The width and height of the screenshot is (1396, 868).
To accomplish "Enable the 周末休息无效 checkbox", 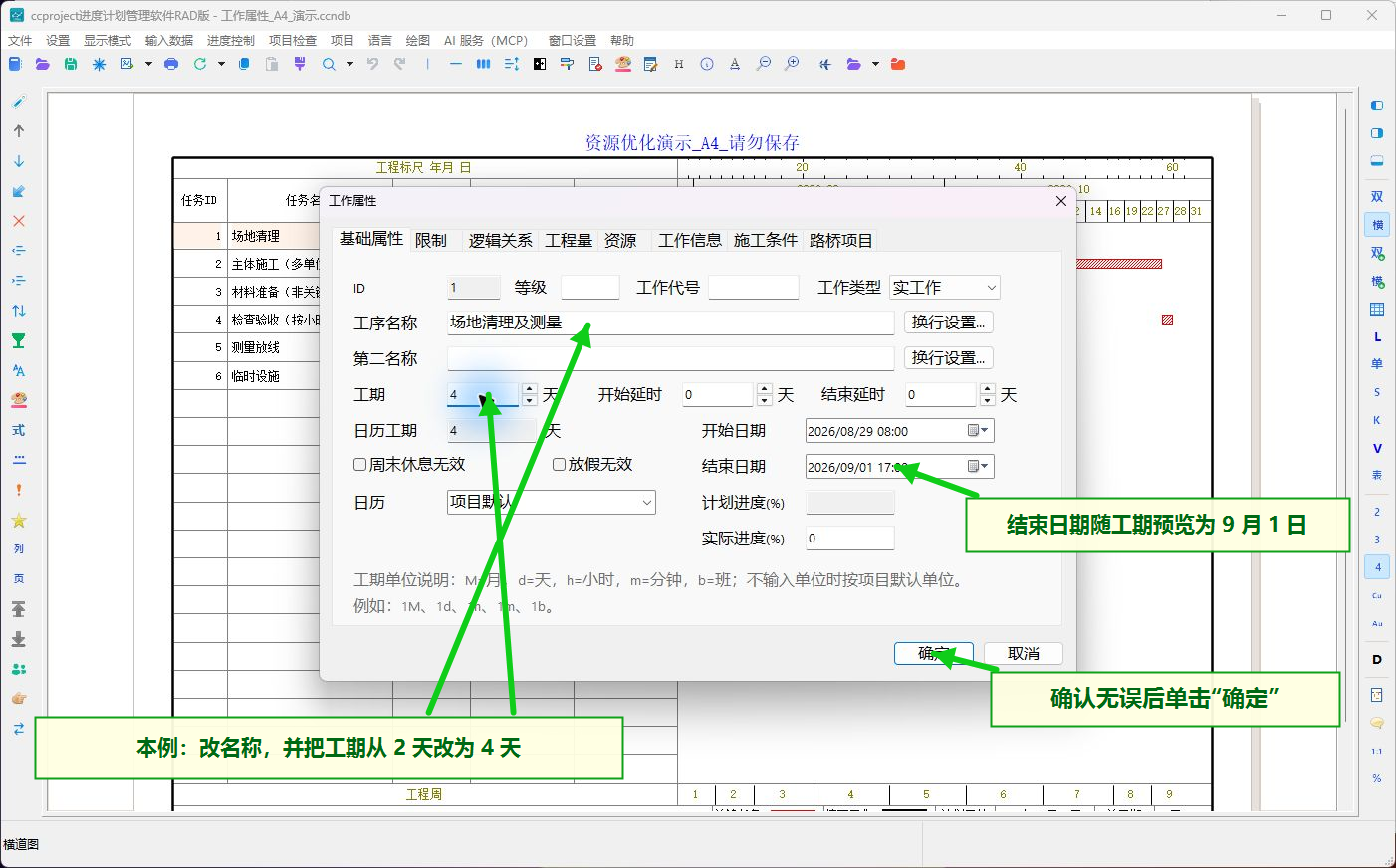I will pos(360,464).
